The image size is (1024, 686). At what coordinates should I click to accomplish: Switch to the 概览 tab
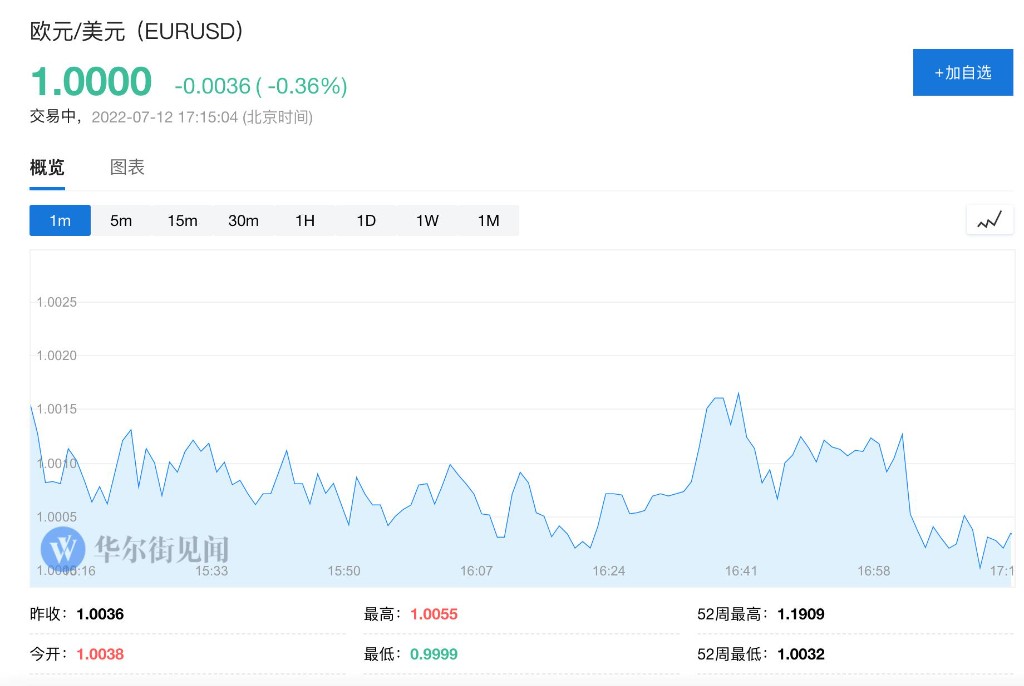coord(47,167)
